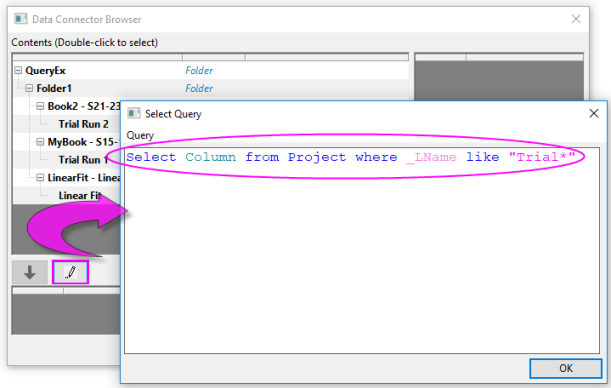Click the "Project" keyword in the query
This screenshot has height=388, width=611.
pos(317,157)
